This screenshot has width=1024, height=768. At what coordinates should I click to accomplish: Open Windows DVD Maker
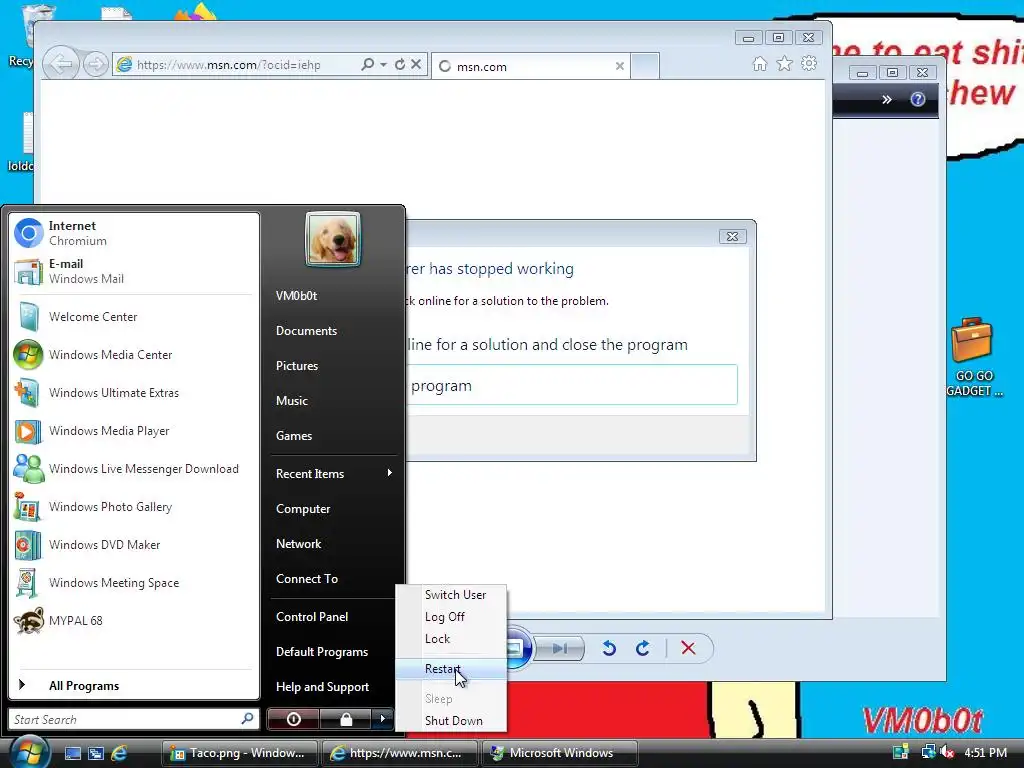click(x=134, y=545)
